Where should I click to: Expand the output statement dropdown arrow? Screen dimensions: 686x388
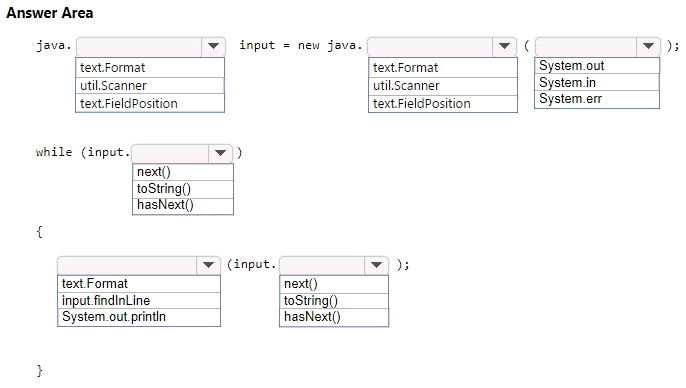pos(208,265)
